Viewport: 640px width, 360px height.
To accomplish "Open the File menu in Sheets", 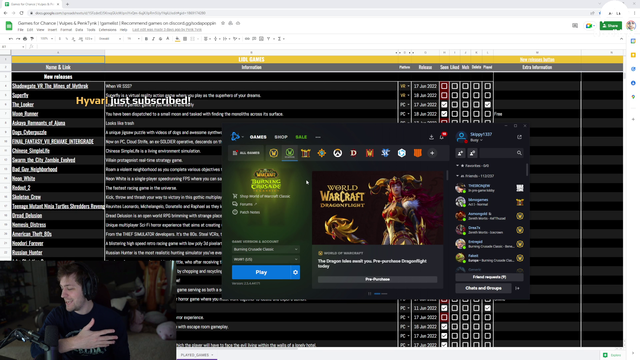I will point(20,30).
